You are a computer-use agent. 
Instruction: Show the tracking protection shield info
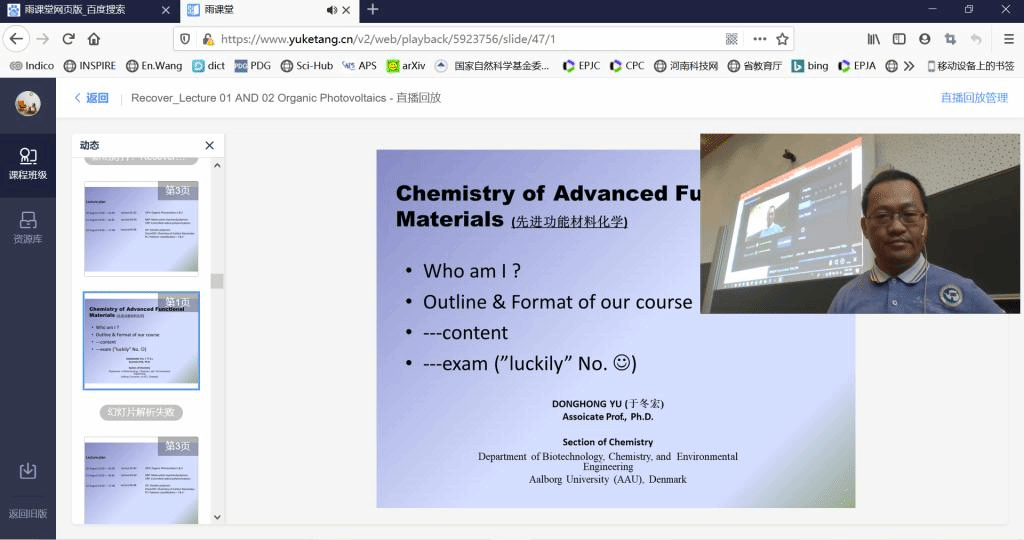pos(185,39)
